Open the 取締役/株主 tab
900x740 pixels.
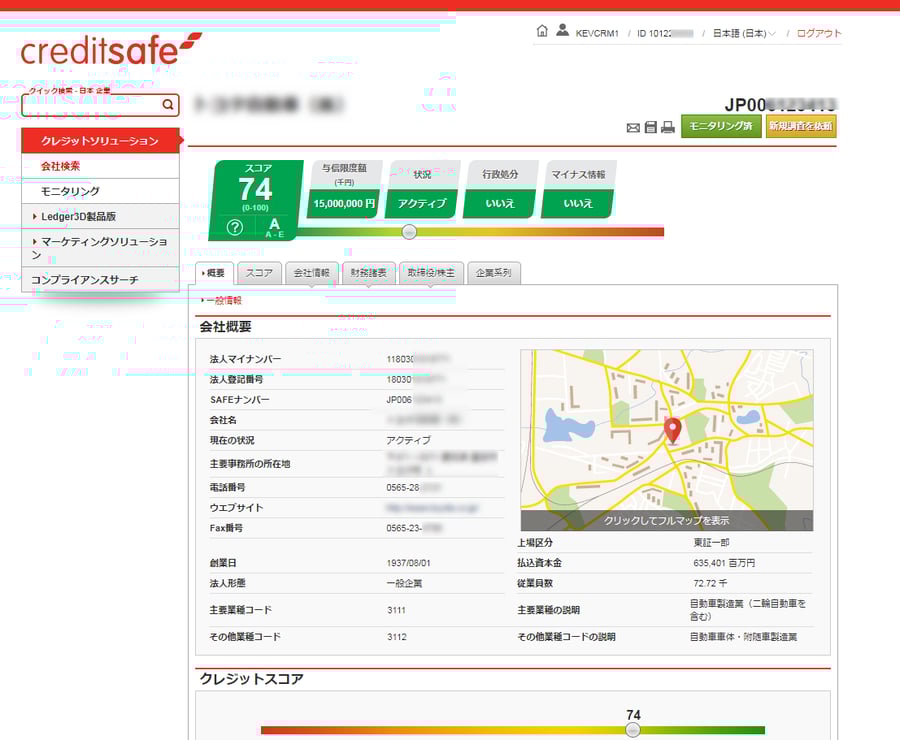point(430,272)
